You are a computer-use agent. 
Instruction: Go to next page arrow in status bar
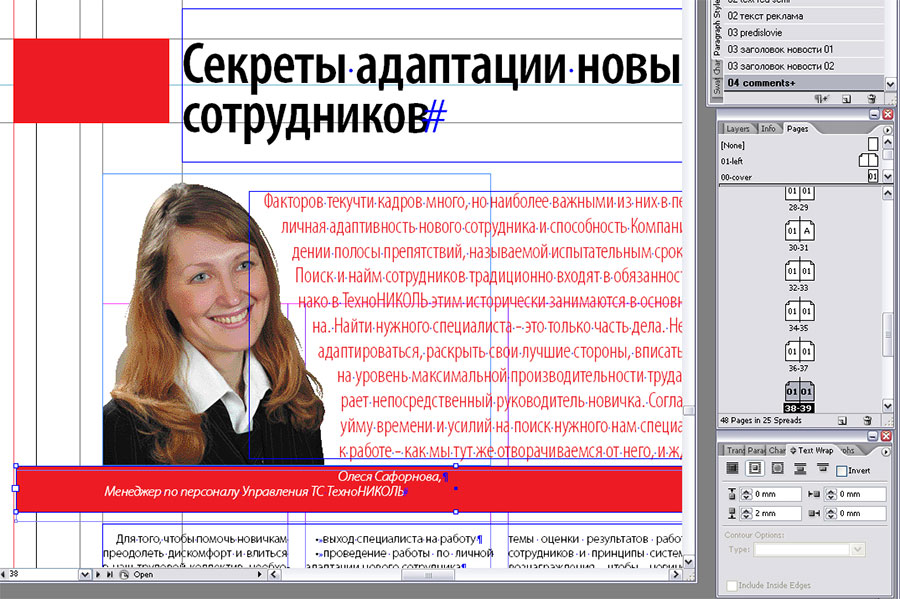click(98, 574)
